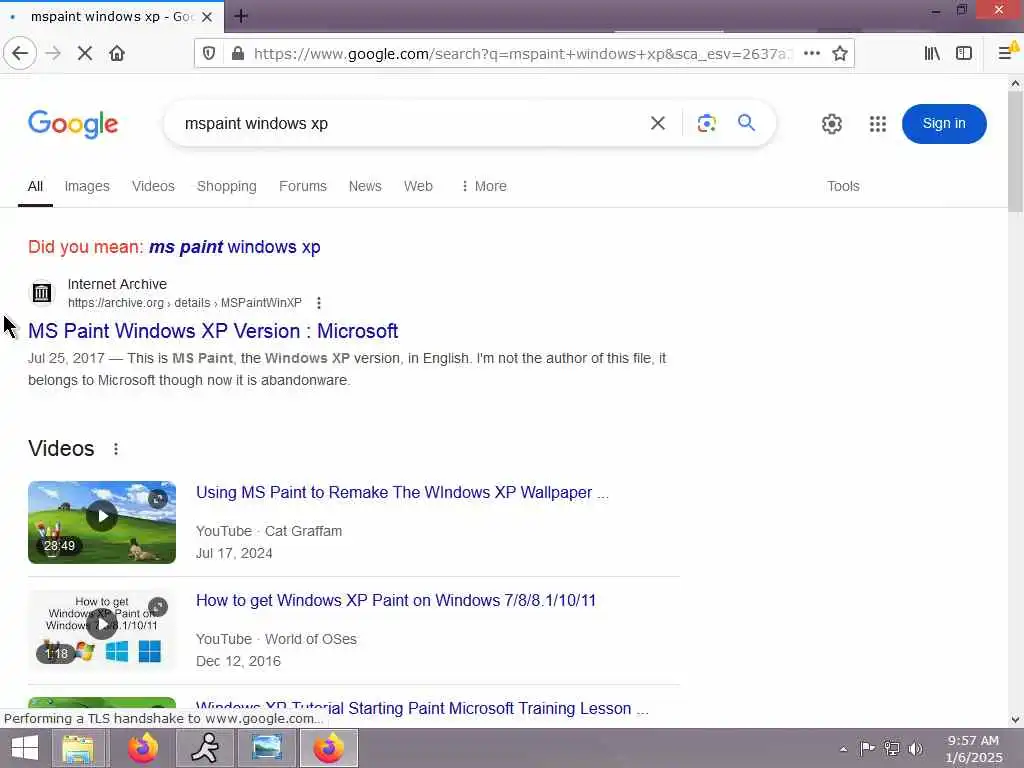
Task: Open the Action Center flag icon
Action: 867,749
